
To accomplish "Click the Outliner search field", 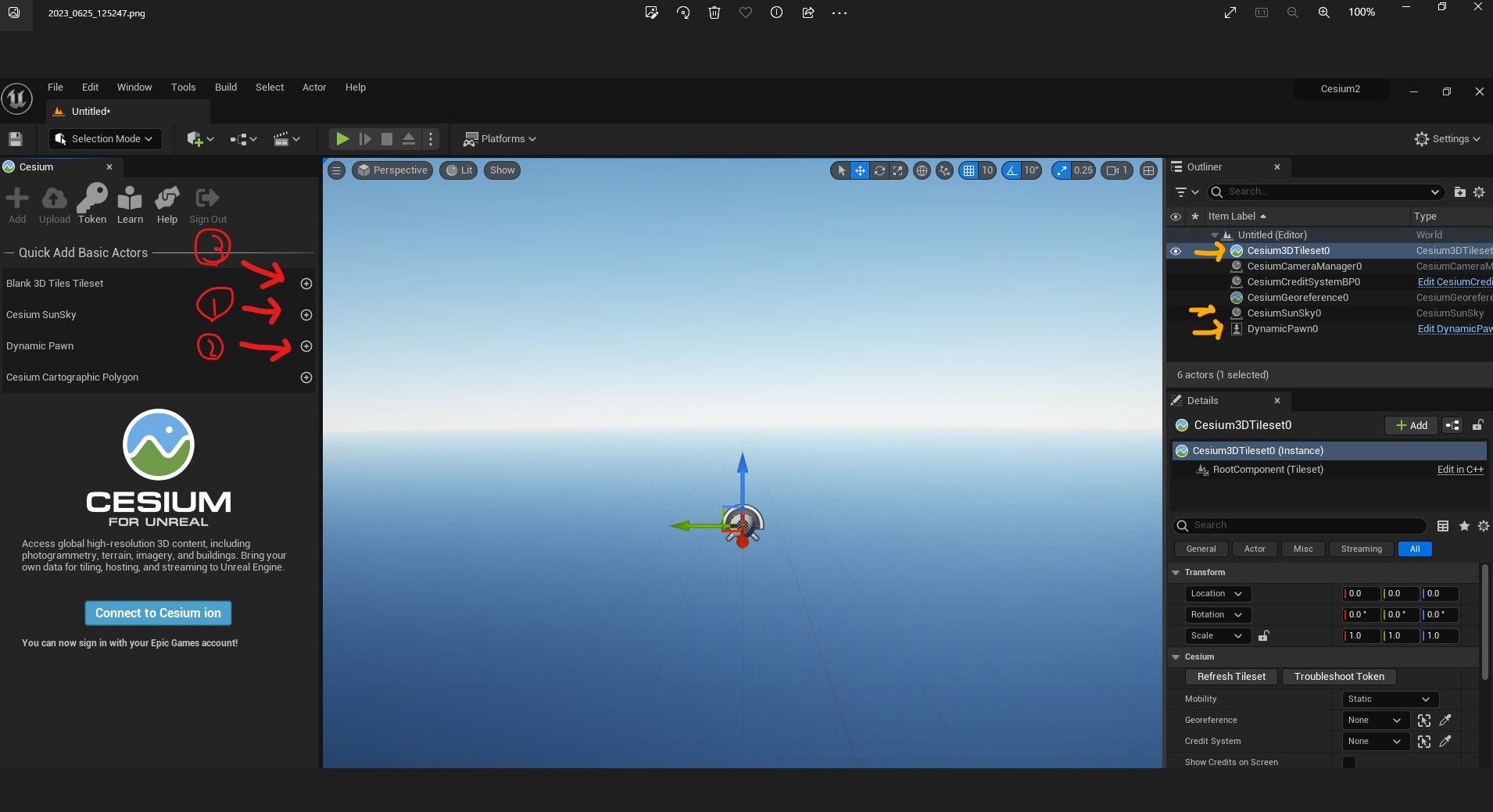I will [x=1326, y=192].
